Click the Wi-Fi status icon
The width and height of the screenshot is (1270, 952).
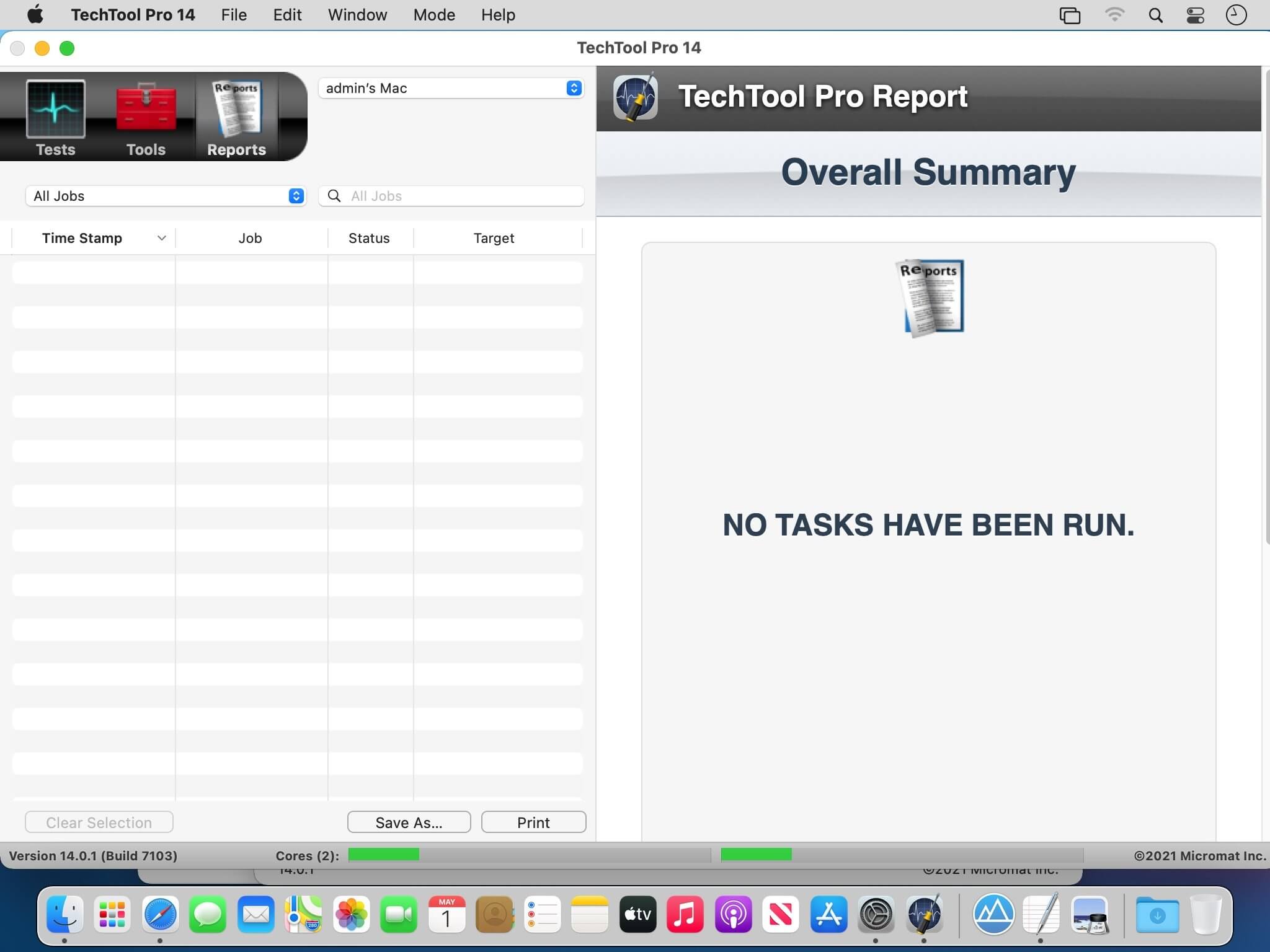[x=1114, y=15]
